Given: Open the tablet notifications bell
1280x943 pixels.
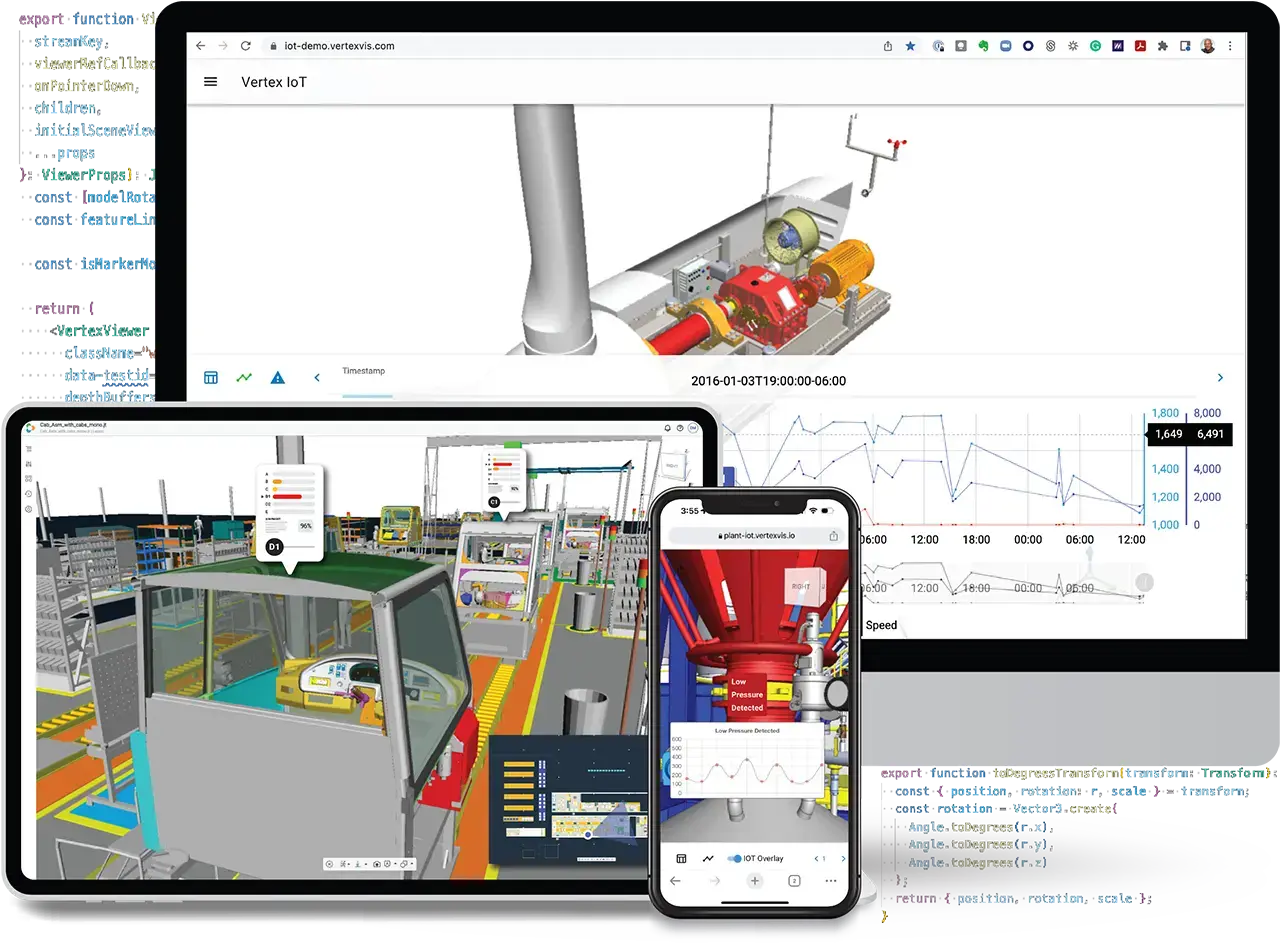Looking at the screenshot, I should coord(667,428).
